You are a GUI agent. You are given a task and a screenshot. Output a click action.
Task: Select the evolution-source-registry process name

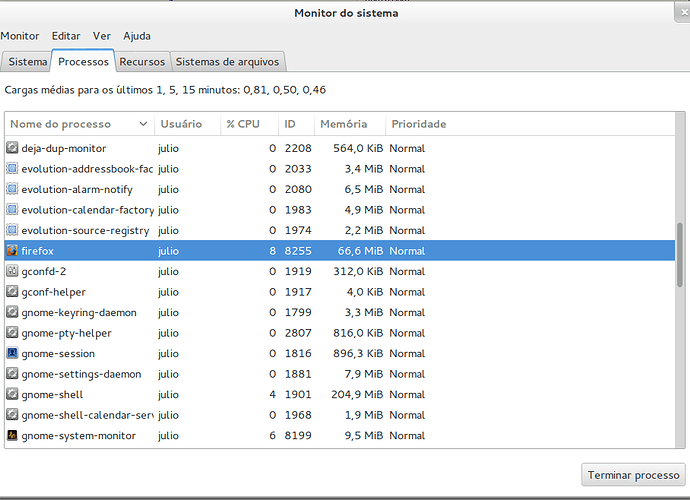tap(85, 230)
